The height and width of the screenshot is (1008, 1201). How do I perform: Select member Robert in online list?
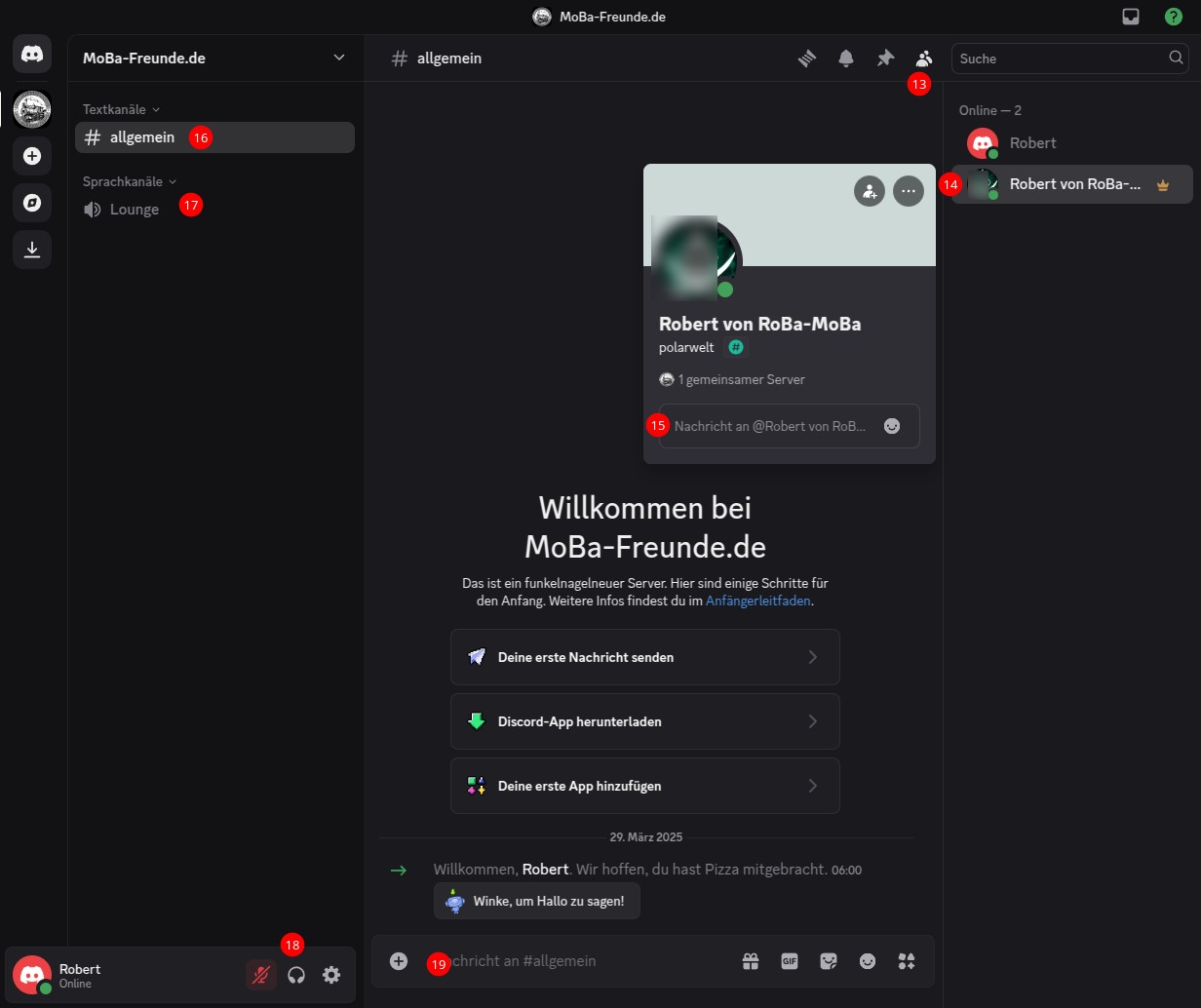[x=1071, y=143]
